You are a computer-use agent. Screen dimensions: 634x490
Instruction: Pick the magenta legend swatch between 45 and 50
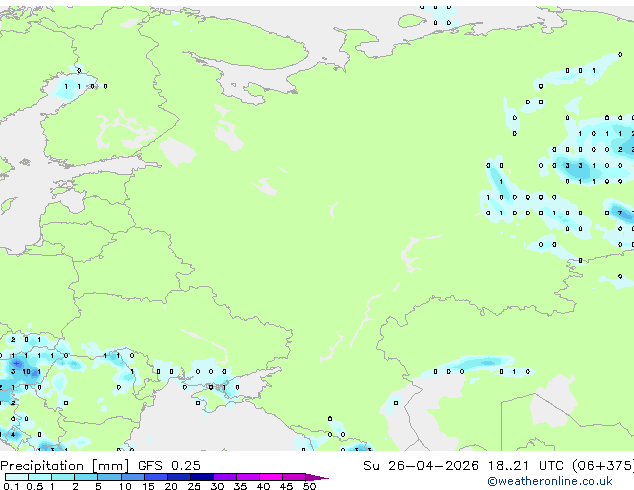[294, 477]
